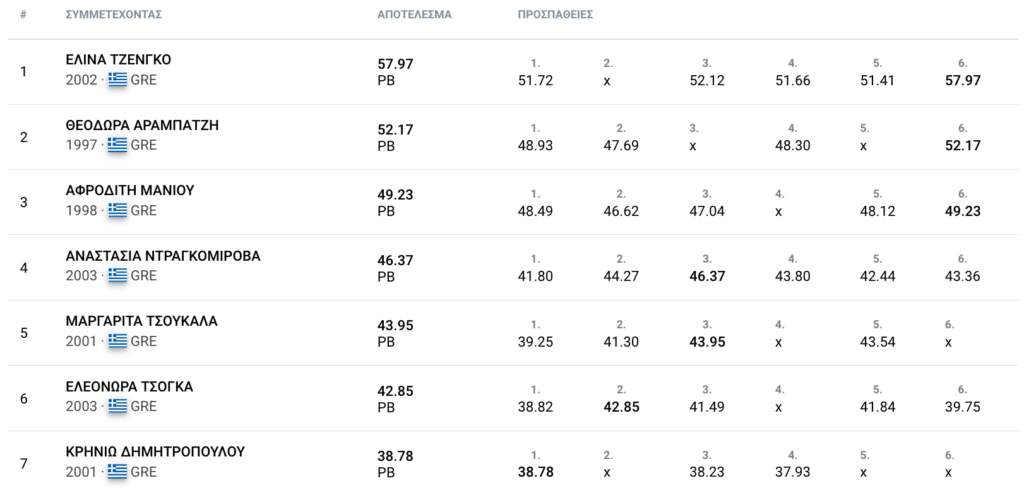Image resolution: width=1024 pixels, height=495 pixels.
Task: Click the ΣΥΜΜΕΤΕΧΟΝΤΑΣ column header
Action: [x=114, y=14]
